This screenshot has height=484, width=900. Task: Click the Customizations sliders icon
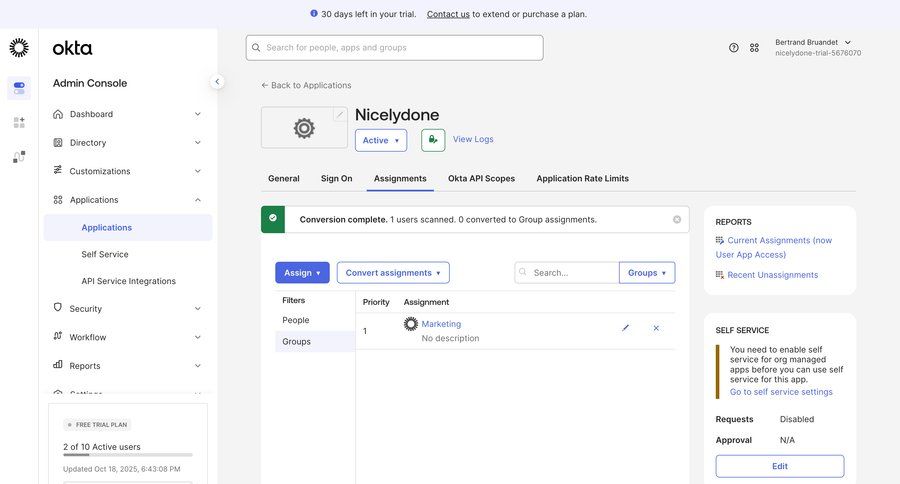click(57, 170)
